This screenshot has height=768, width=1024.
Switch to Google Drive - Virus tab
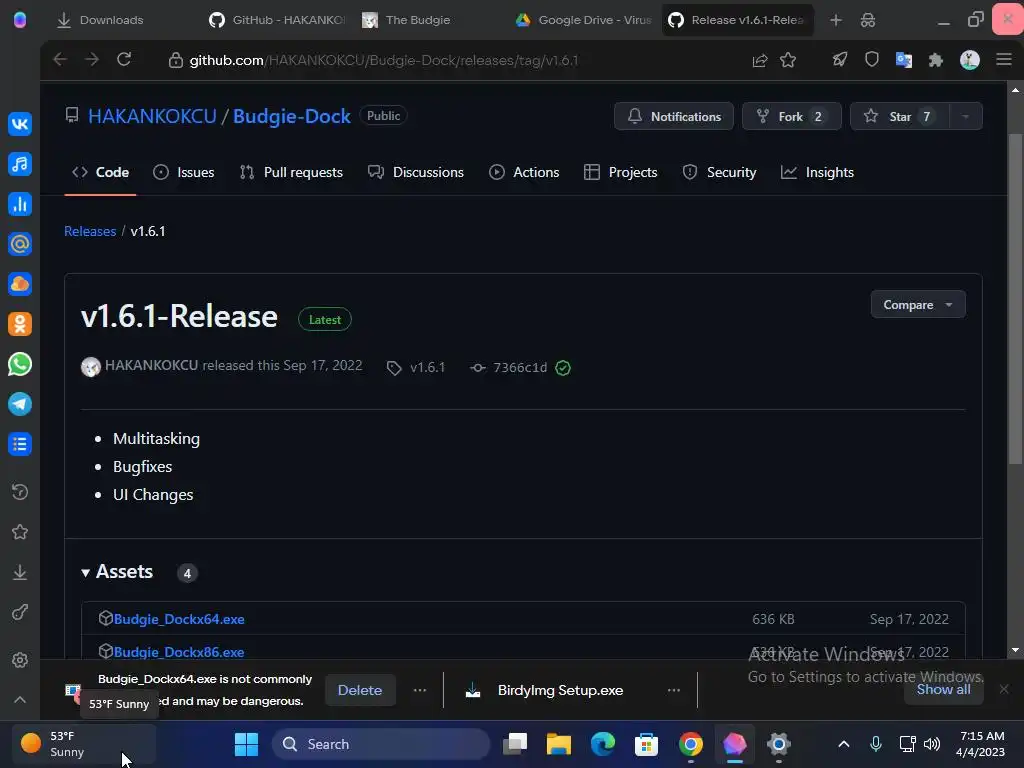(583, 20)
